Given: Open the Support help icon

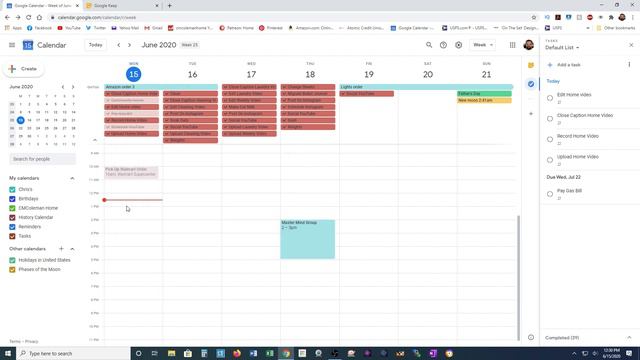Looking at the screenshot, I should (443, 45).
